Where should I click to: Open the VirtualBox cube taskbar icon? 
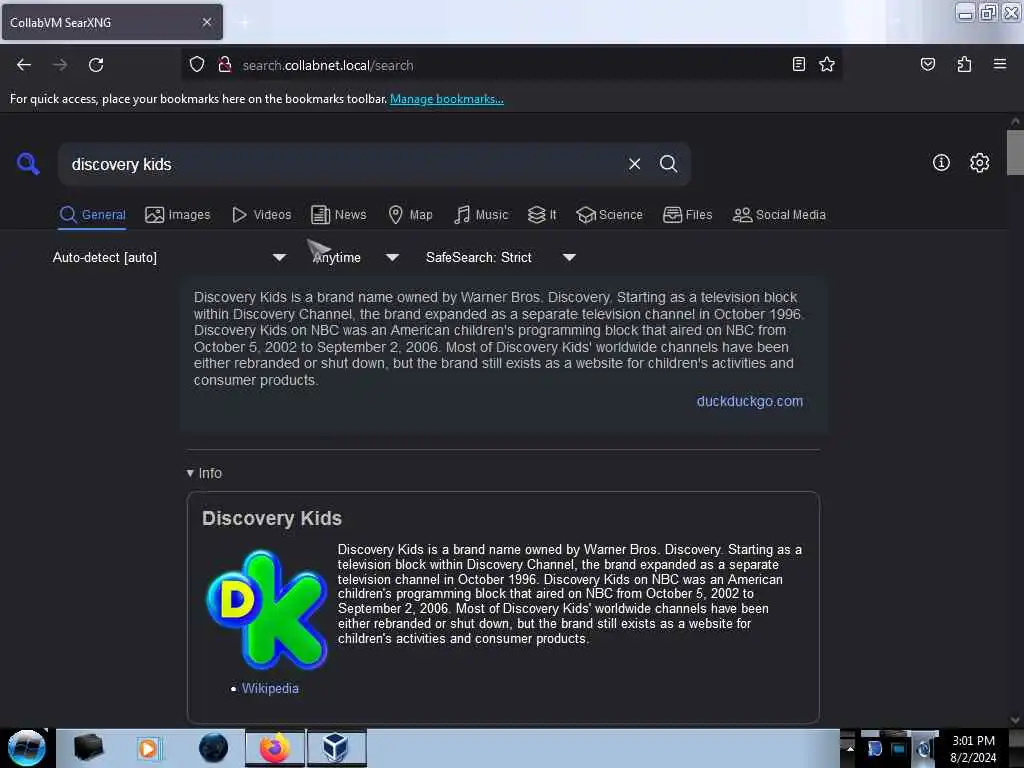[336, 748]
